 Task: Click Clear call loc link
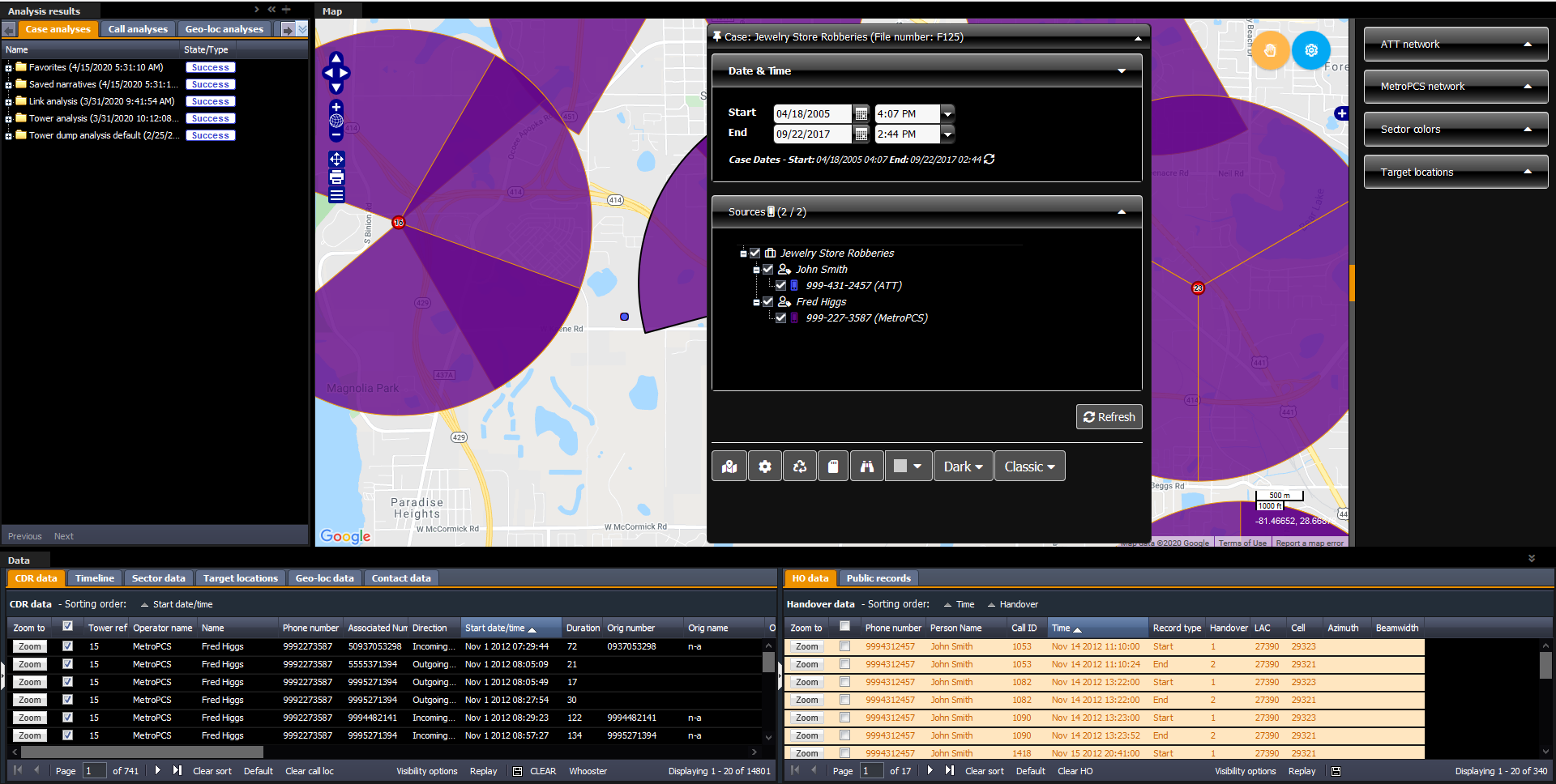[309, 771]
